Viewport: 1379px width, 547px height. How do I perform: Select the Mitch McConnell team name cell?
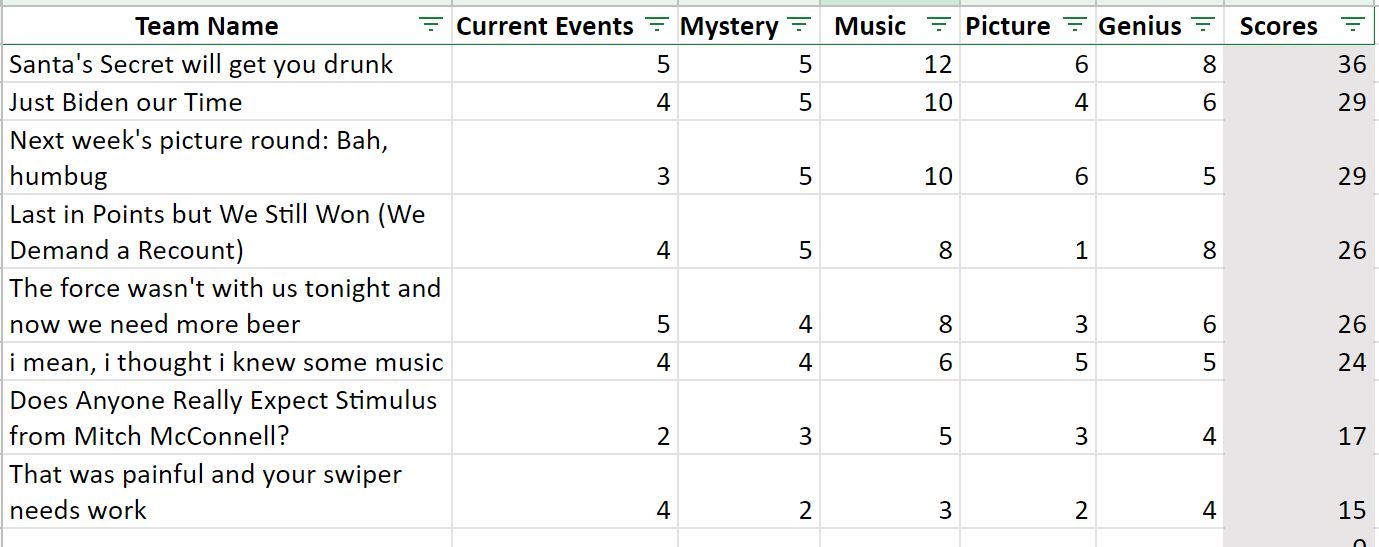click(x=227, y=417)
